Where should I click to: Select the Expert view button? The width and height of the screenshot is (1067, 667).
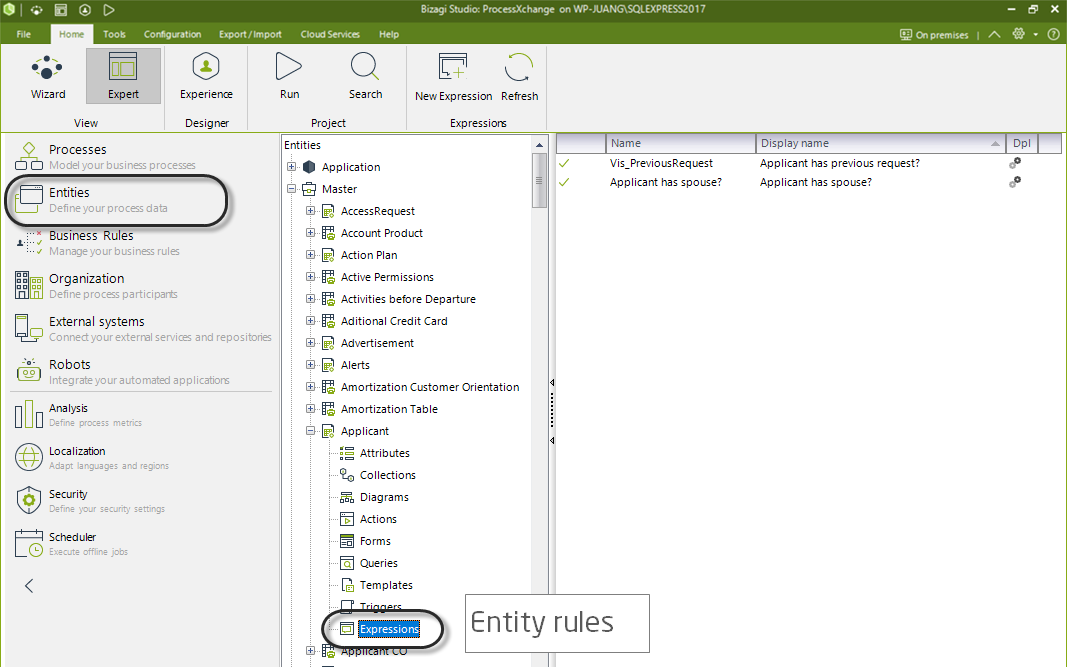pos(123,76)
